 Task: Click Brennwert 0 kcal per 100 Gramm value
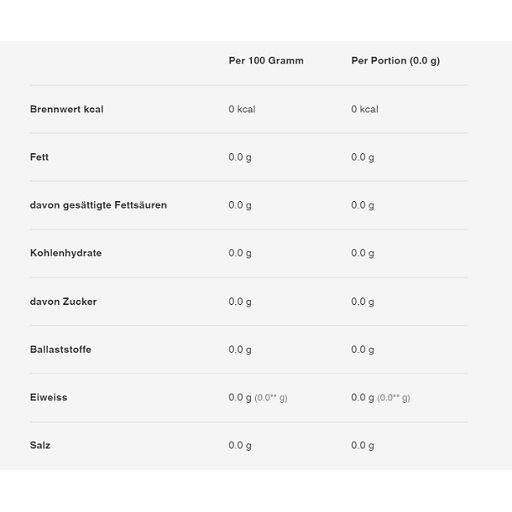pyautogui.click(x=242, y=109)
